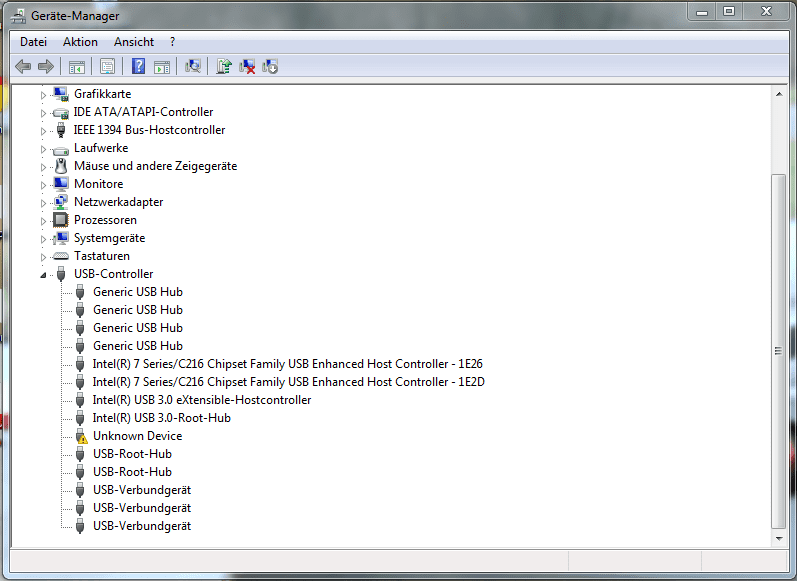This screenshot has width=797, height=581.
Task: Expand the Monitore node
Action: (x=43, y=185)
